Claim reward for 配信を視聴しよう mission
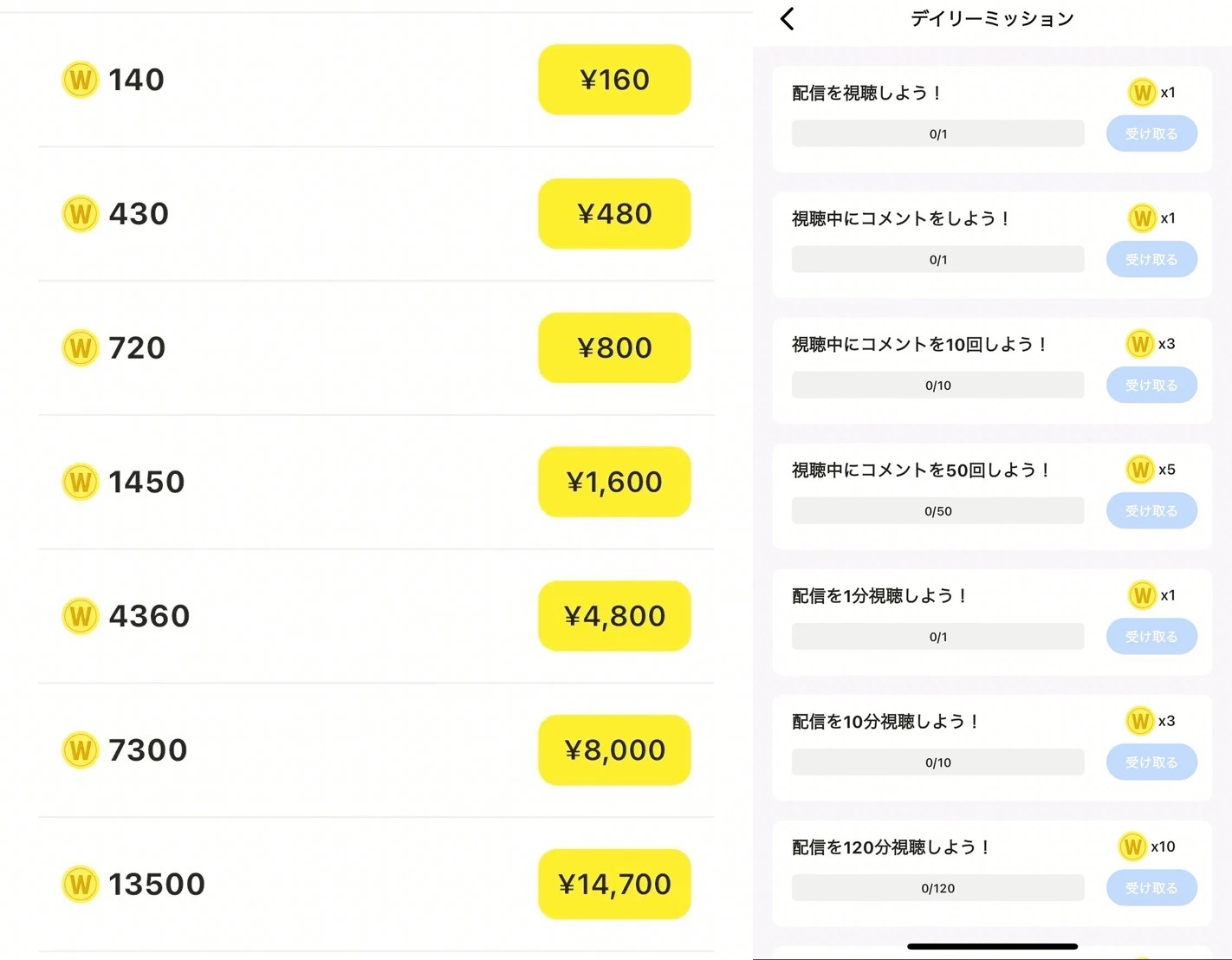The image size is (1232, 960). pyautogui.click(x=1151, y=133)
